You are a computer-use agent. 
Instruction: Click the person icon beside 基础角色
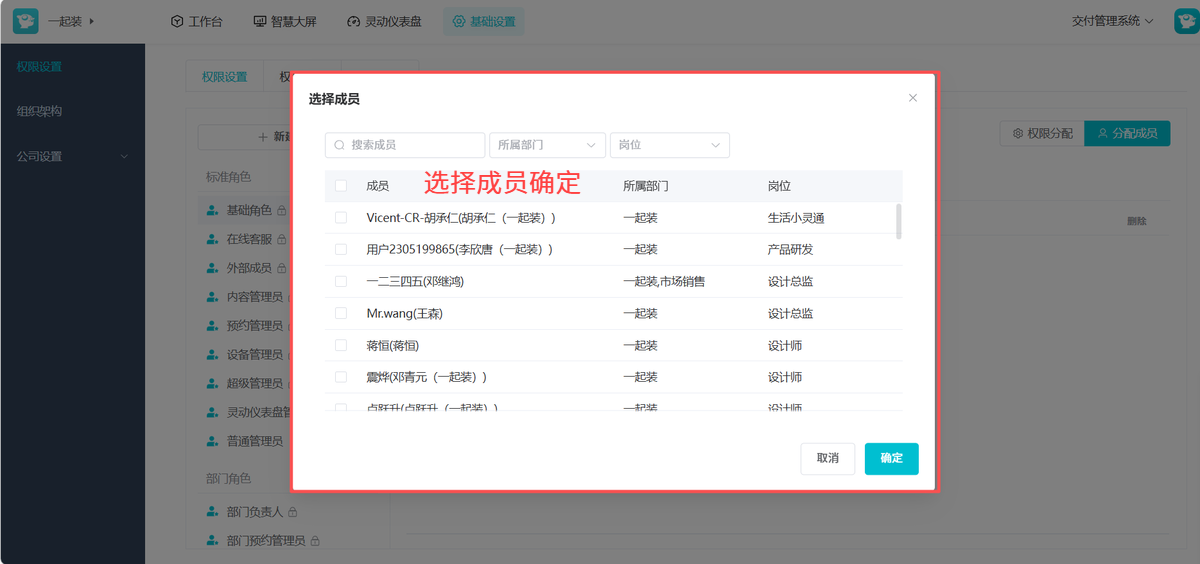[212, 211]
